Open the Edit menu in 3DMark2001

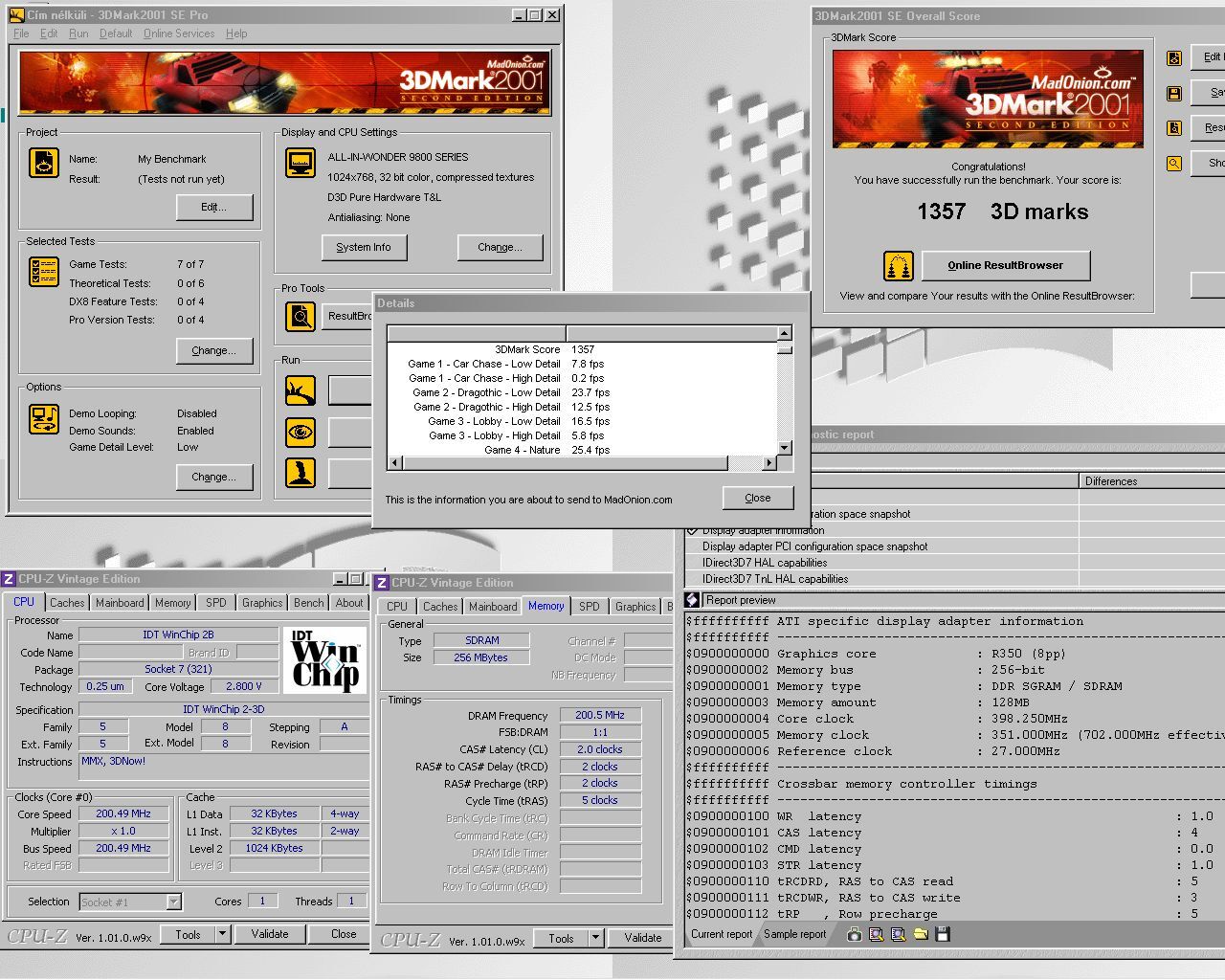pos(49,33)
